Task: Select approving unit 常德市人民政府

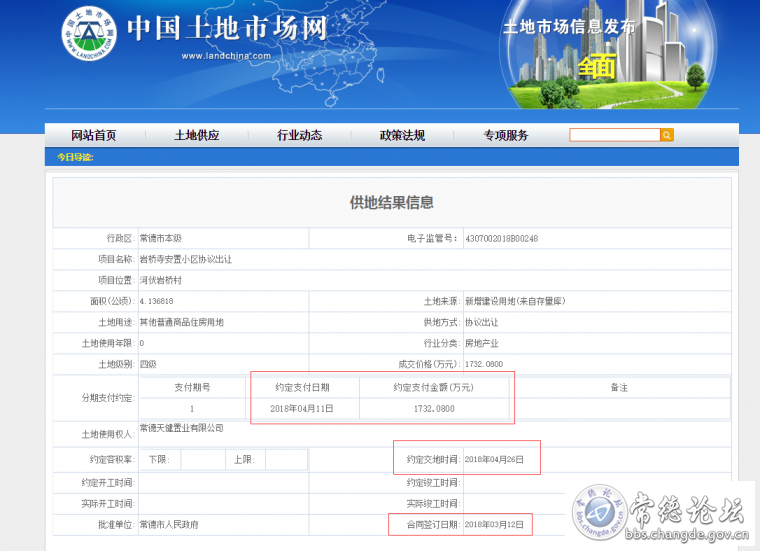Action: [x=169, y=524]
